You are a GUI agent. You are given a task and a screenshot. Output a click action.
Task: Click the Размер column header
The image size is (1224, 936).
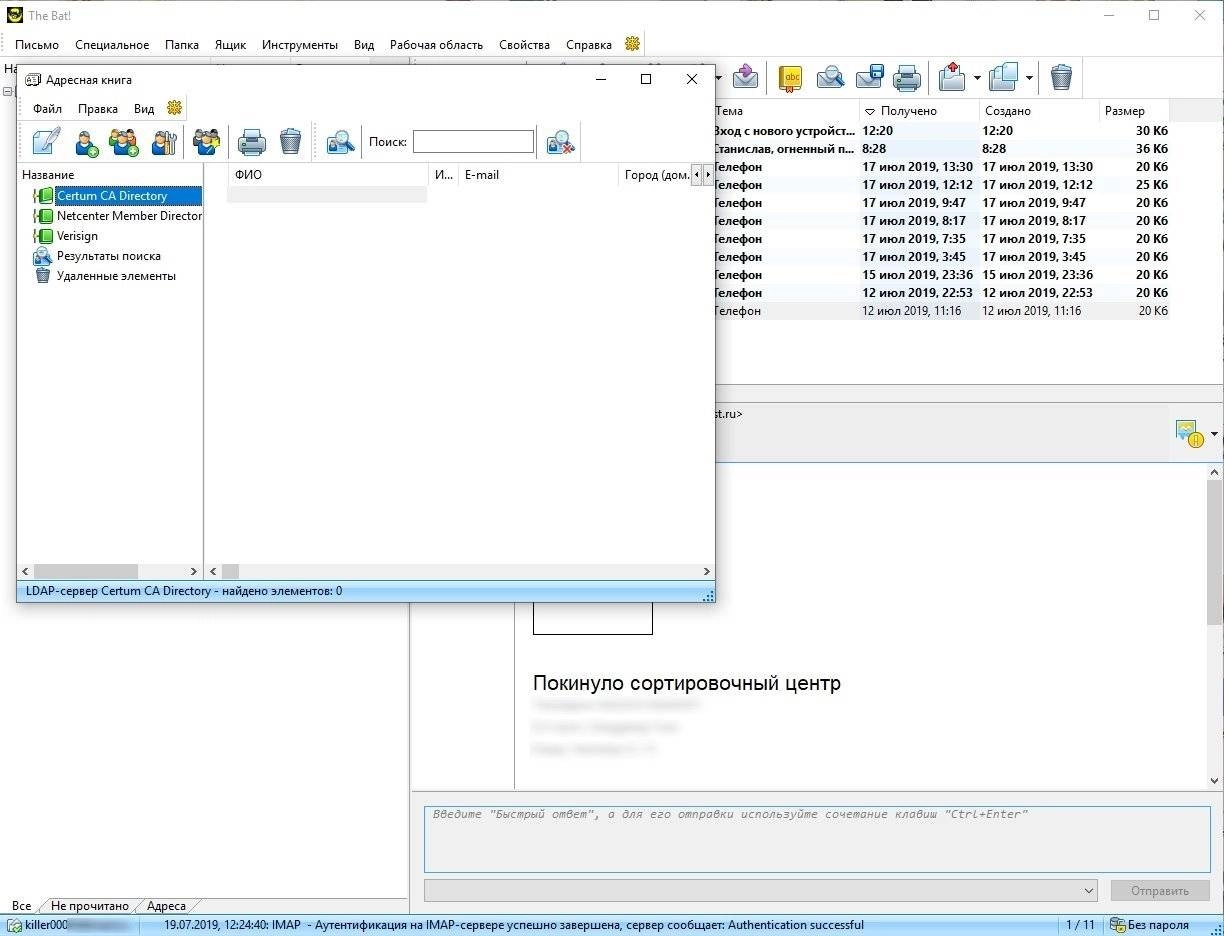(1135, 111)
